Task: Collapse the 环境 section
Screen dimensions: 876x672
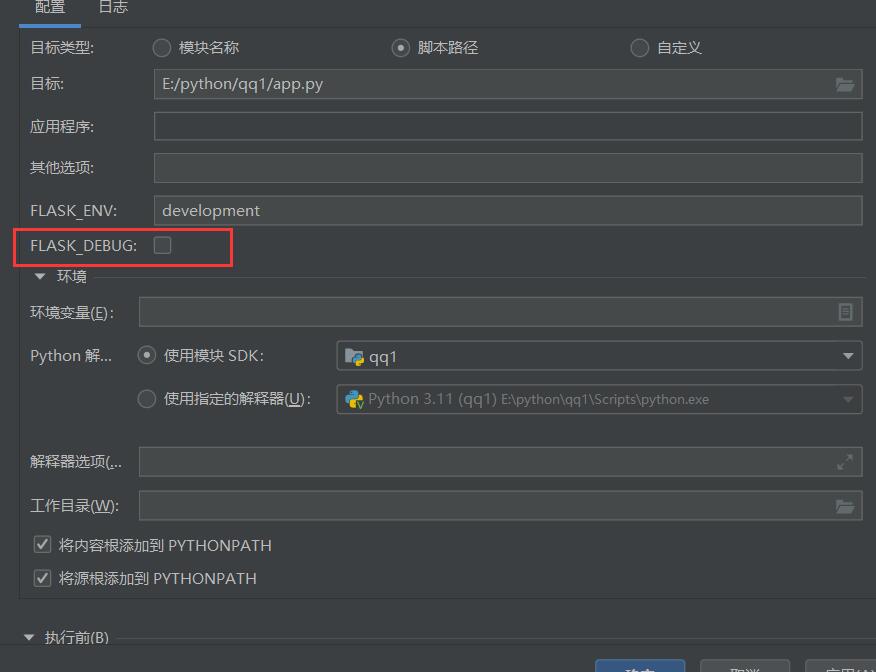Action: (x=38, y=276)
